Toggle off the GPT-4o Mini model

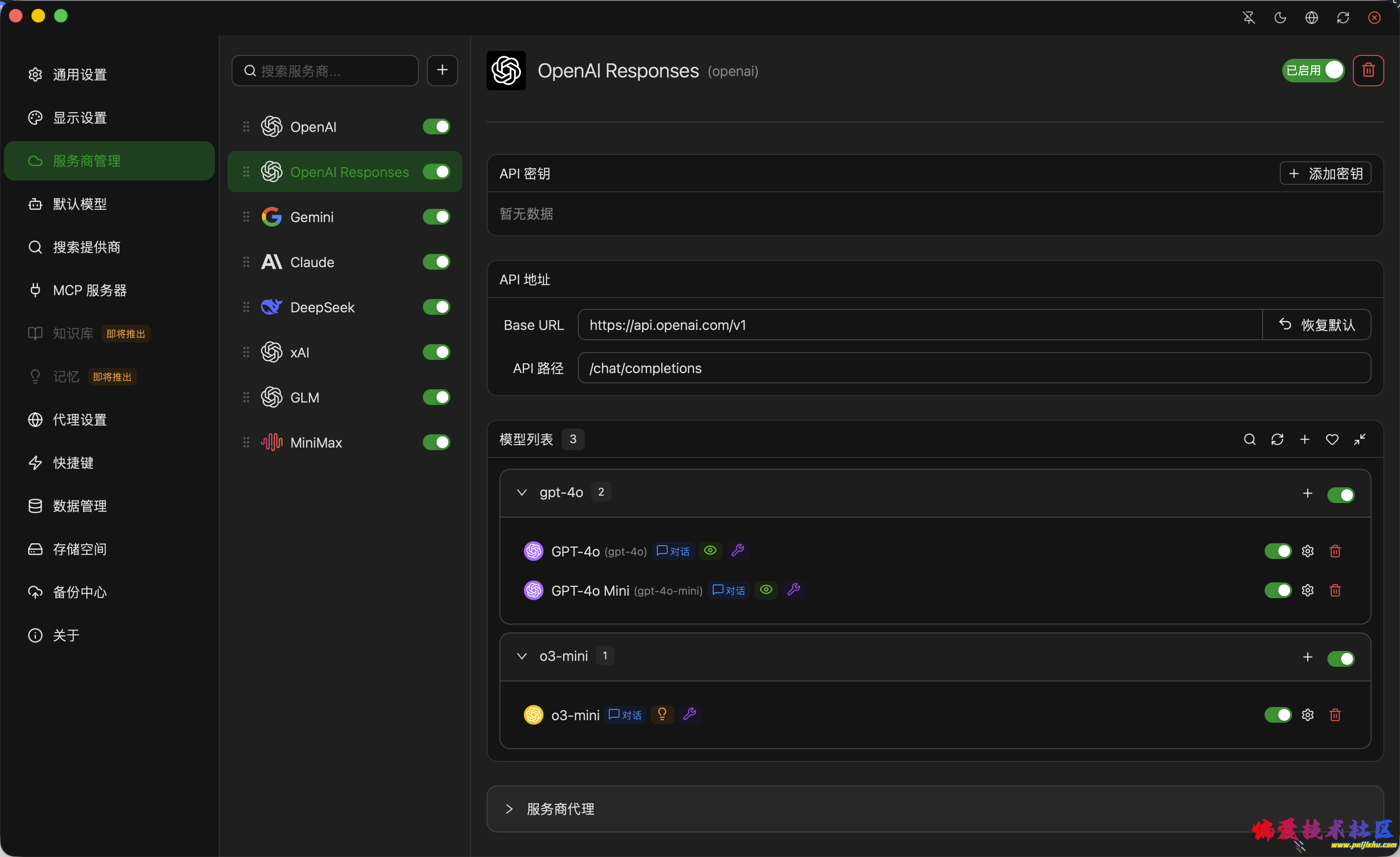[1277, 591]
